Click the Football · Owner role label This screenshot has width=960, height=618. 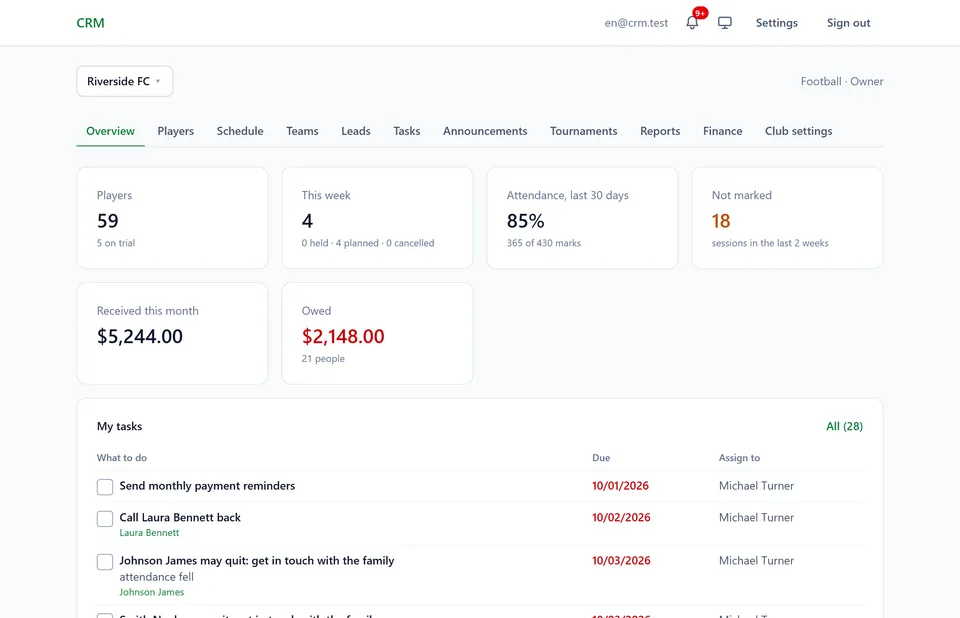coord(842,81)
